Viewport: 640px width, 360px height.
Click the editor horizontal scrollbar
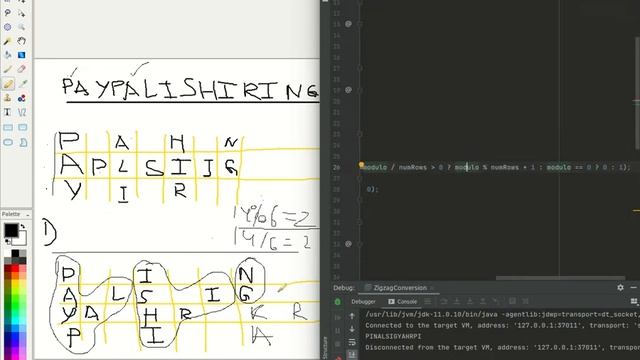point(560,278)
